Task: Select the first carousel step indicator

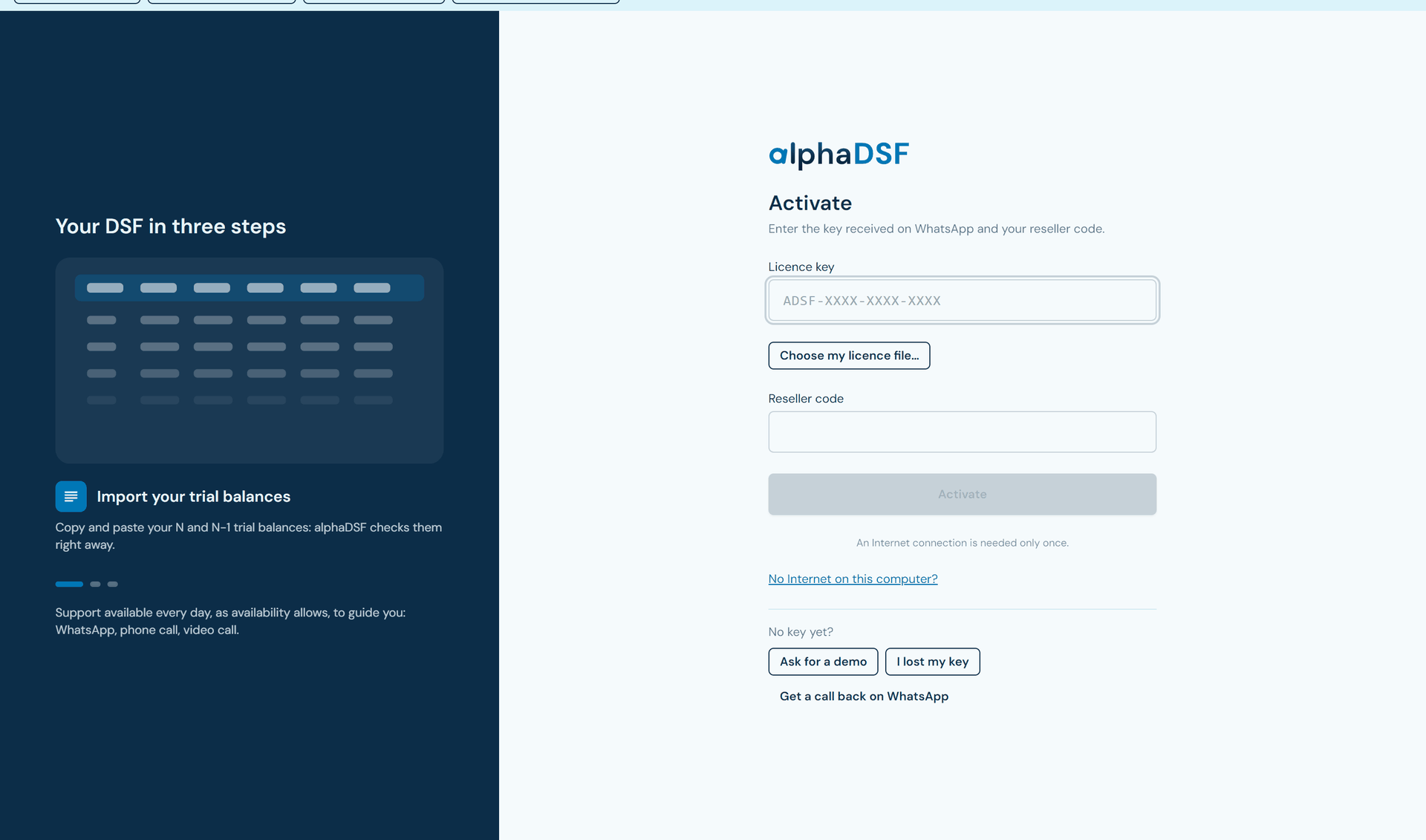Action: 69,584
